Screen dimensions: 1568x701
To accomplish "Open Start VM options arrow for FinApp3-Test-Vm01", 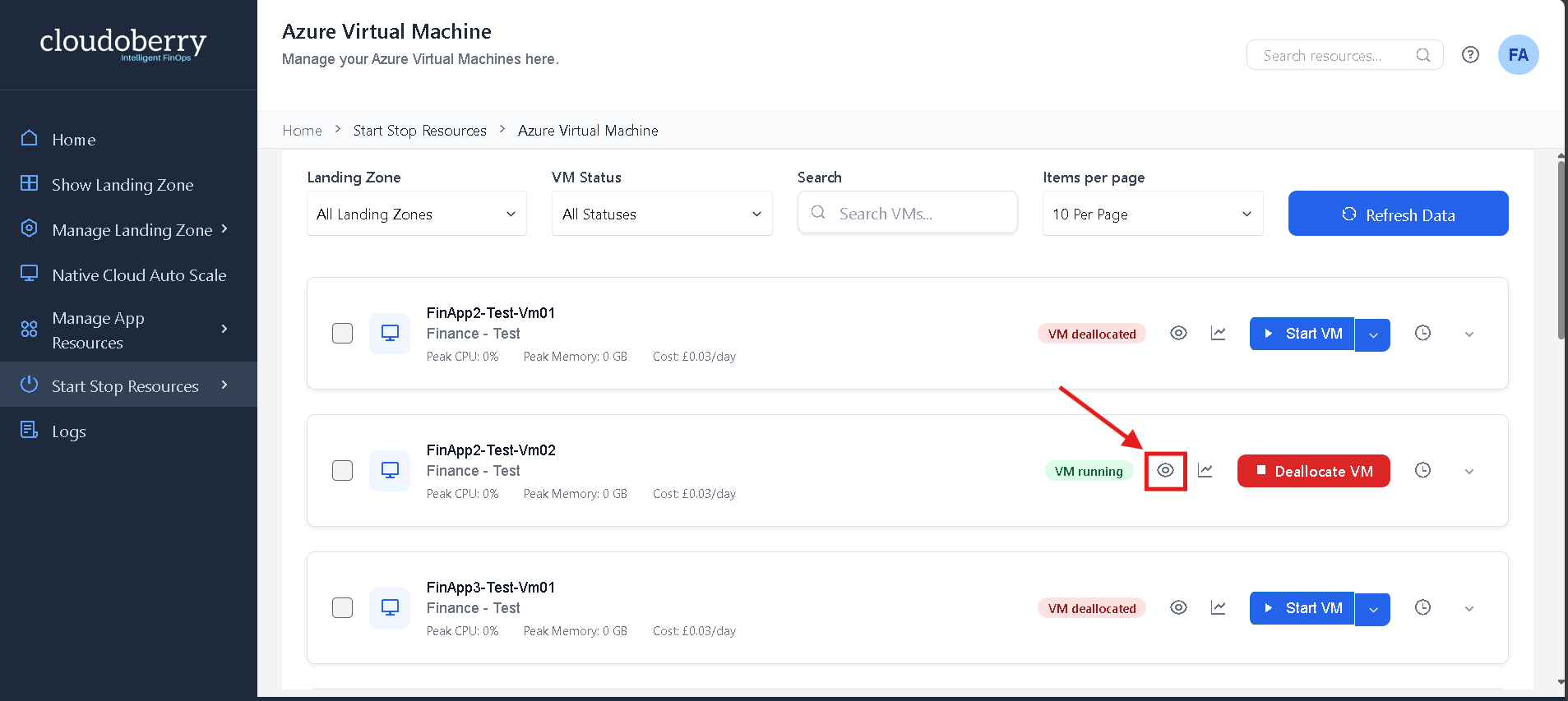I will [1372, 609].
